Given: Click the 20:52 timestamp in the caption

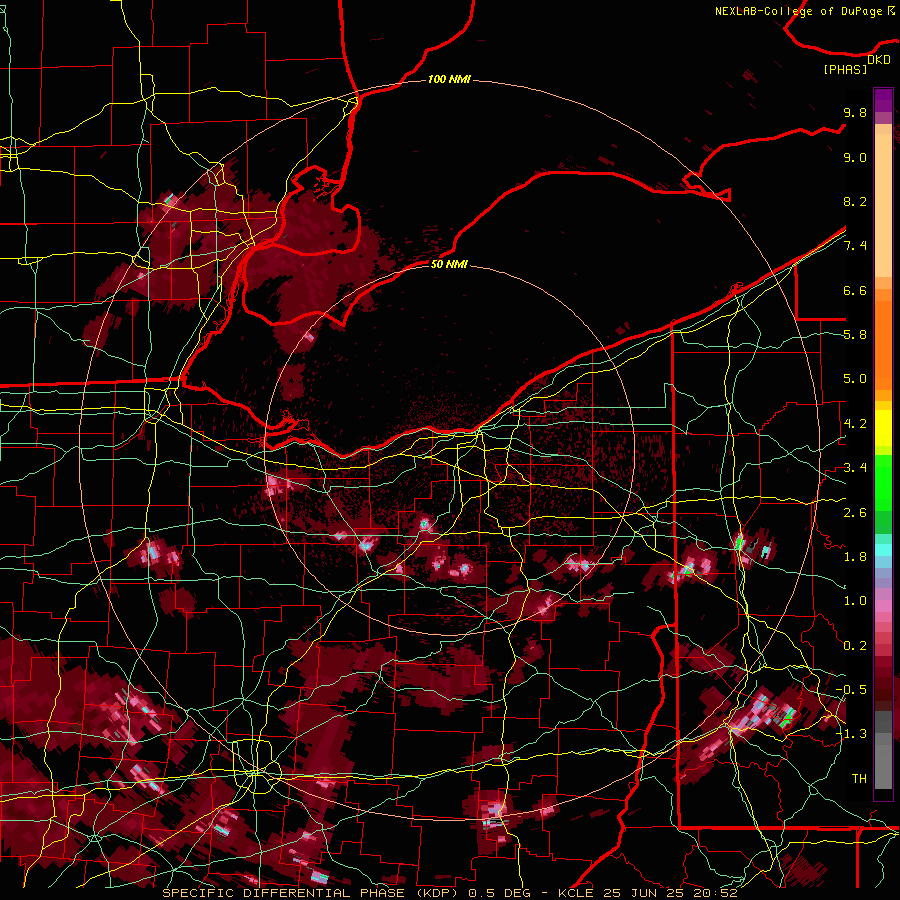Looking at the screenshot, I should (715, 893).
